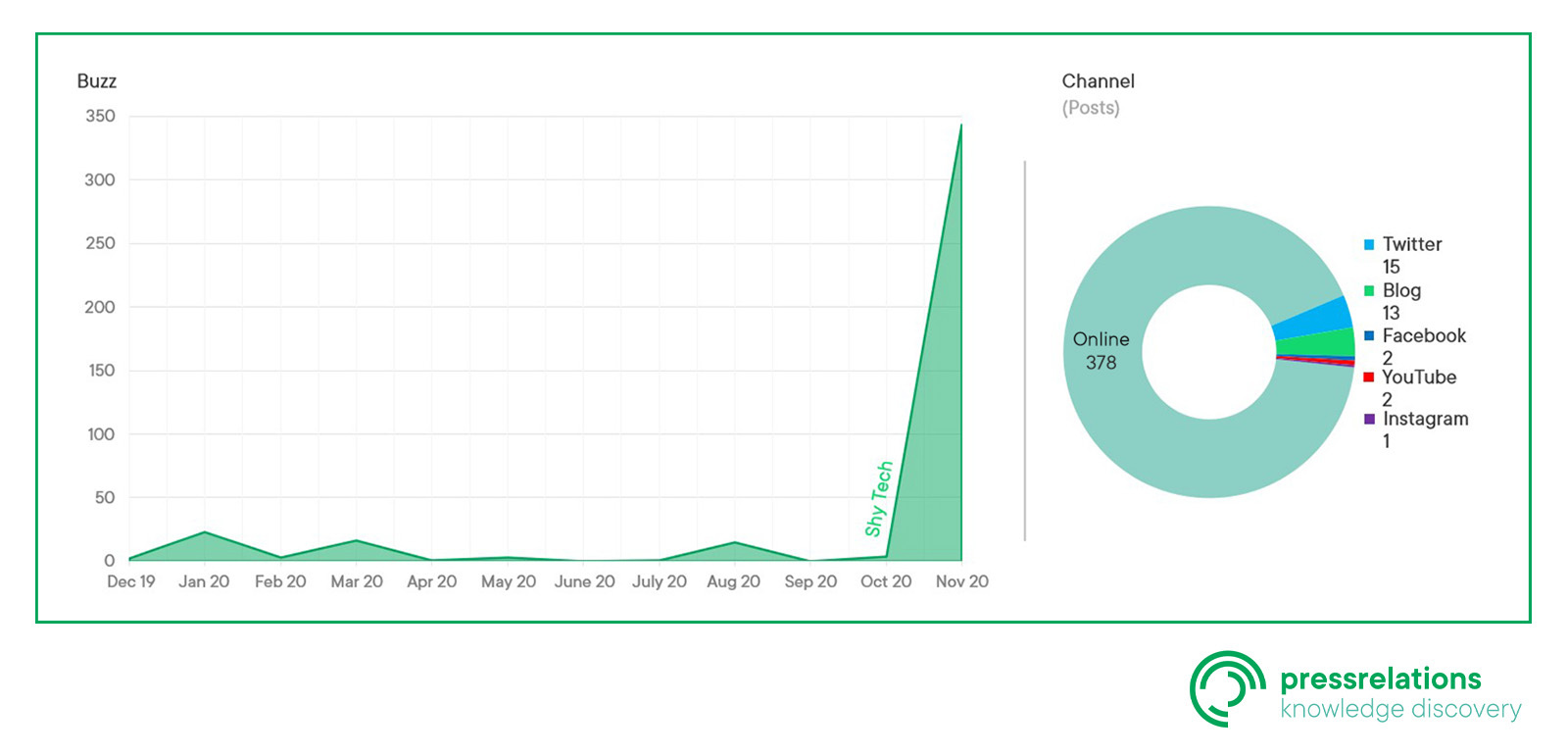Image resolution: width=1568 pixels, height=755 pixels.
Task: Click the 300 y-axis value
Action: [100, 179]
